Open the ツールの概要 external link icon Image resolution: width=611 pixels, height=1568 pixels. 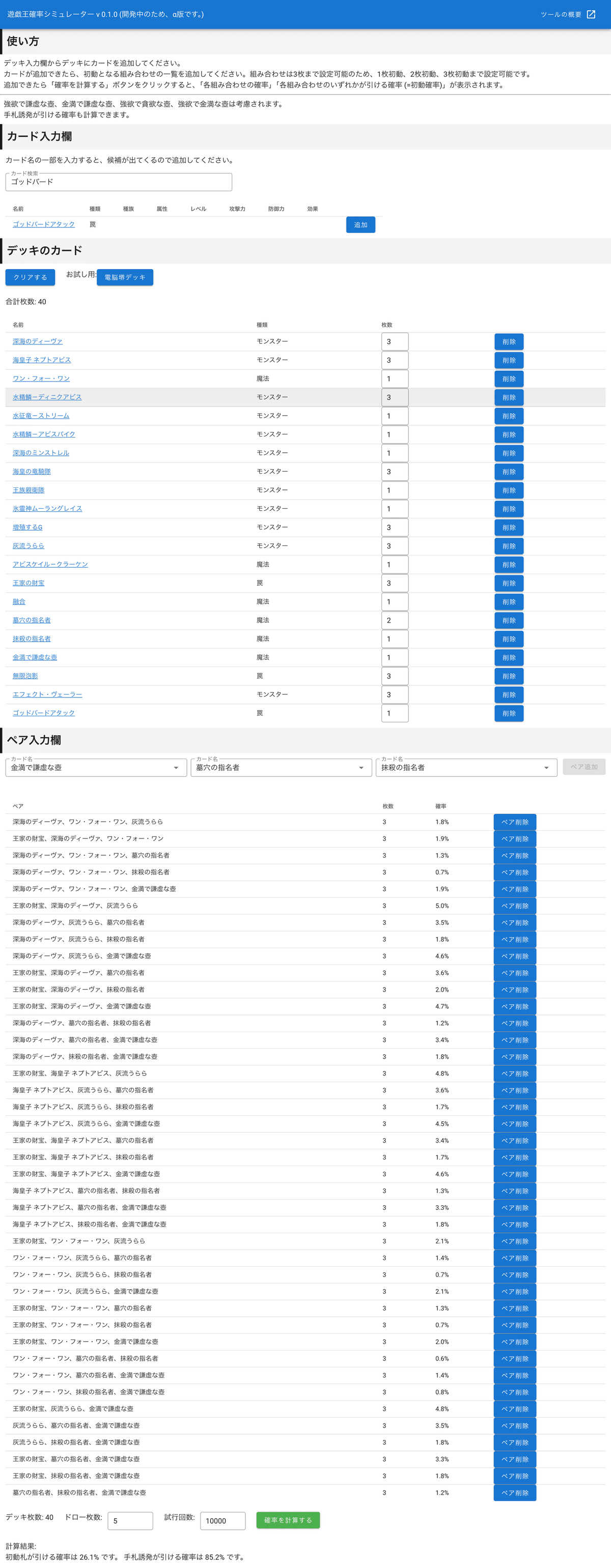(x=590, y=14)
